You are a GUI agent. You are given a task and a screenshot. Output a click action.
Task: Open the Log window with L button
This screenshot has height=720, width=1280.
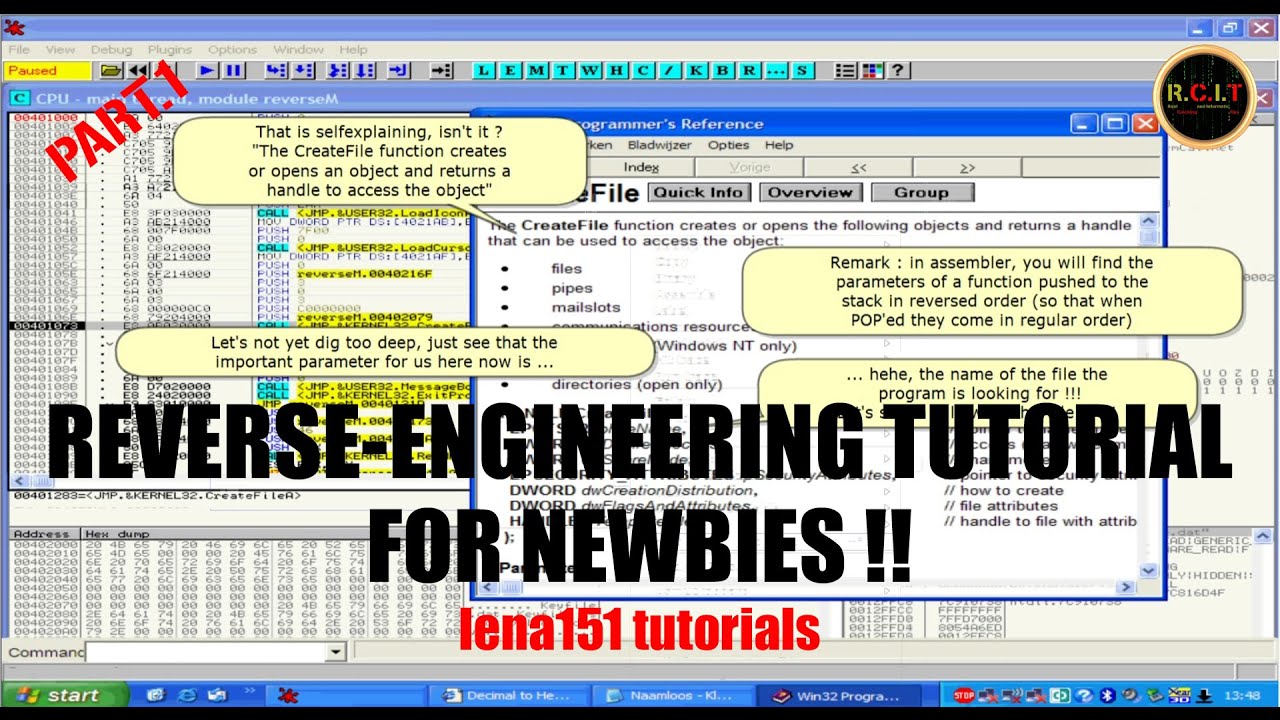(x=484, y=70)
